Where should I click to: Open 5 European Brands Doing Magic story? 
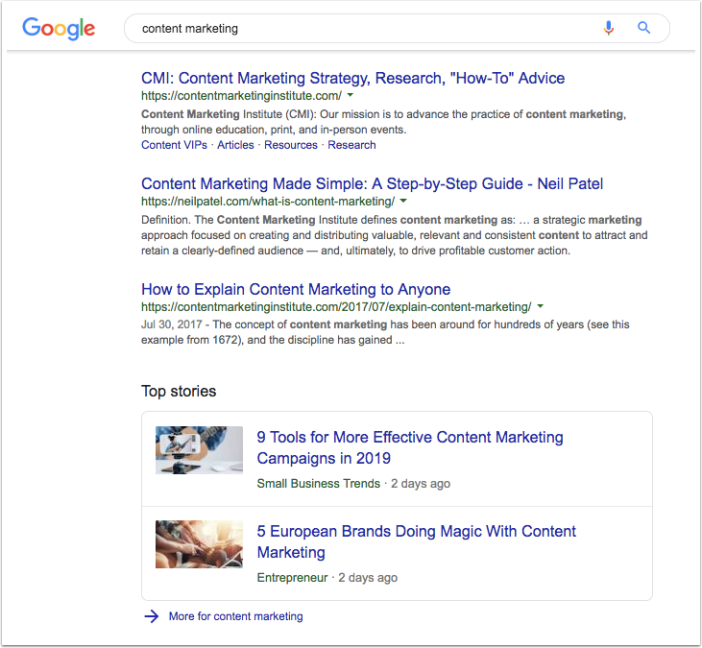[x=416, y=541]
